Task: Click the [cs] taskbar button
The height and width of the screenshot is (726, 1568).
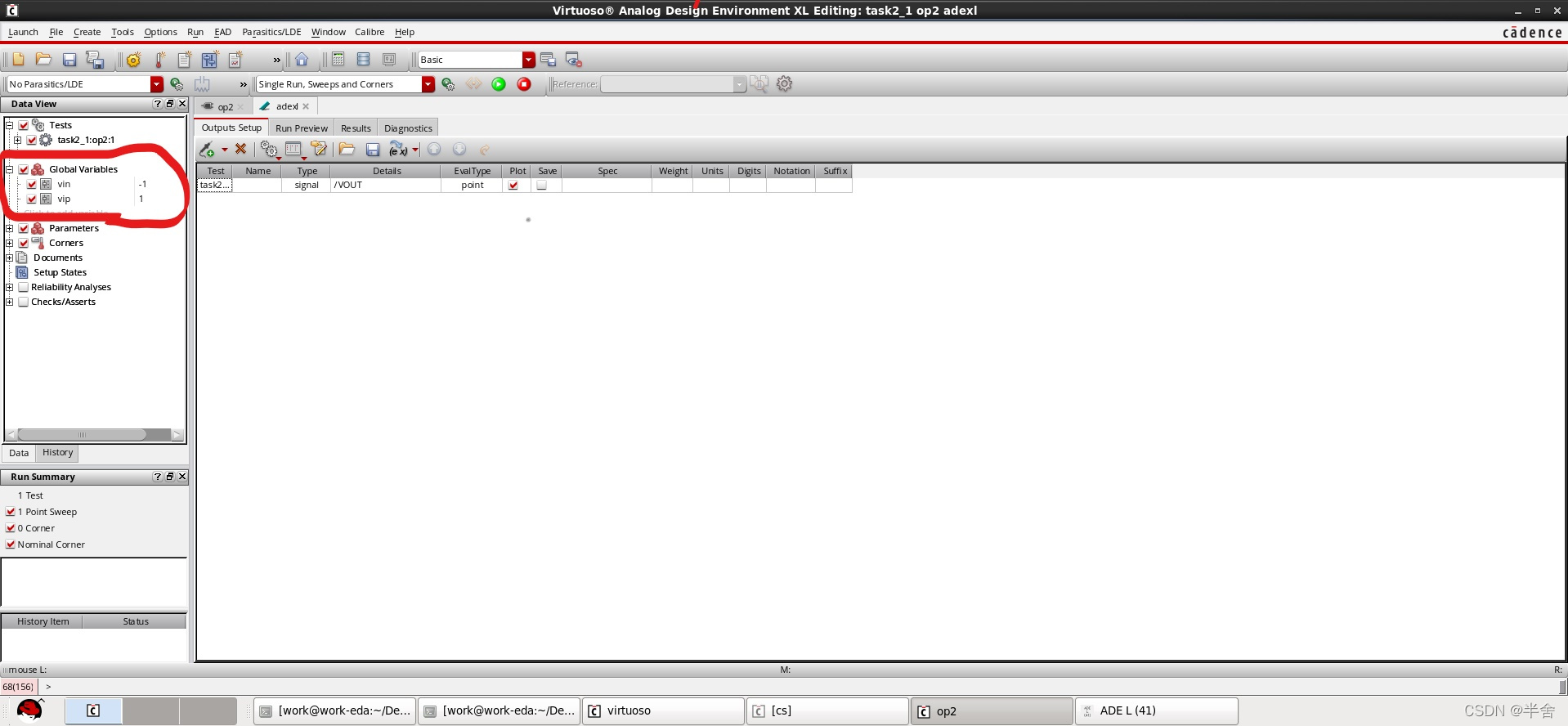Action: (x=827, y=710)
